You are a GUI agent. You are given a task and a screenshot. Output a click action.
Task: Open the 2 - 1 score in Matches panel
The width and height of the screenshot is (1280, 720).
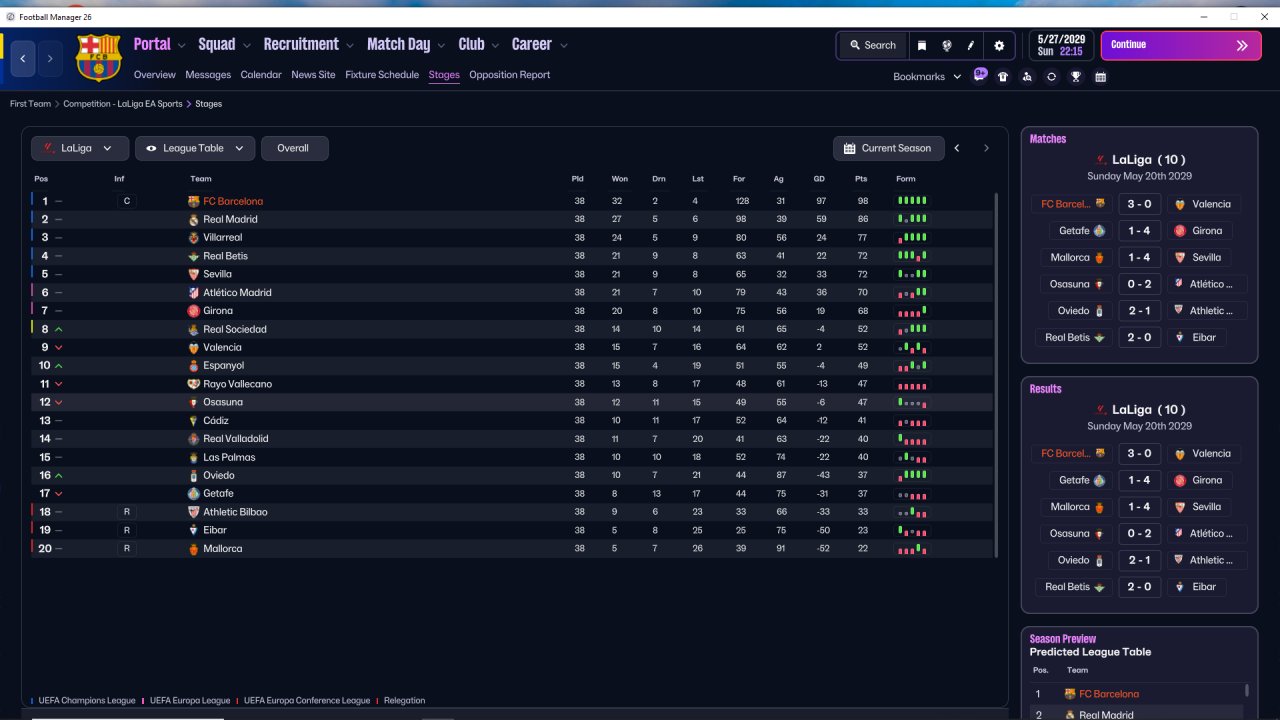[x=1139, y=310]
